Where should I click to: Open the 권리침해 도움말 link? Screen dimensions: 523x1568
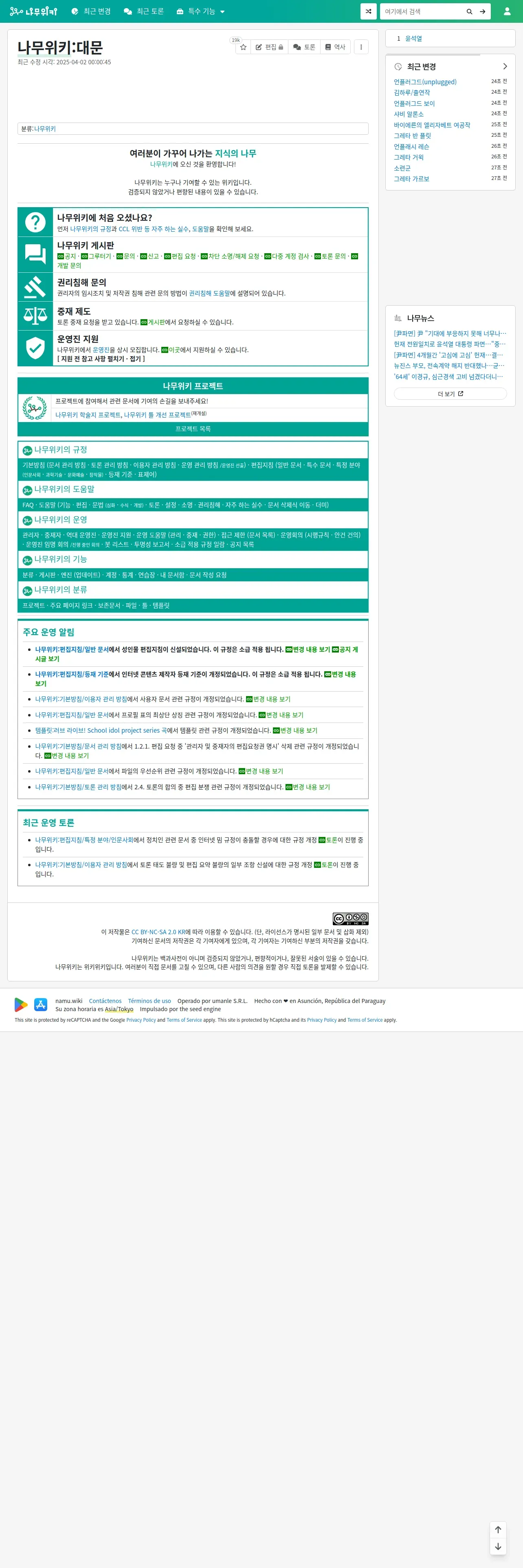[209, 293]
